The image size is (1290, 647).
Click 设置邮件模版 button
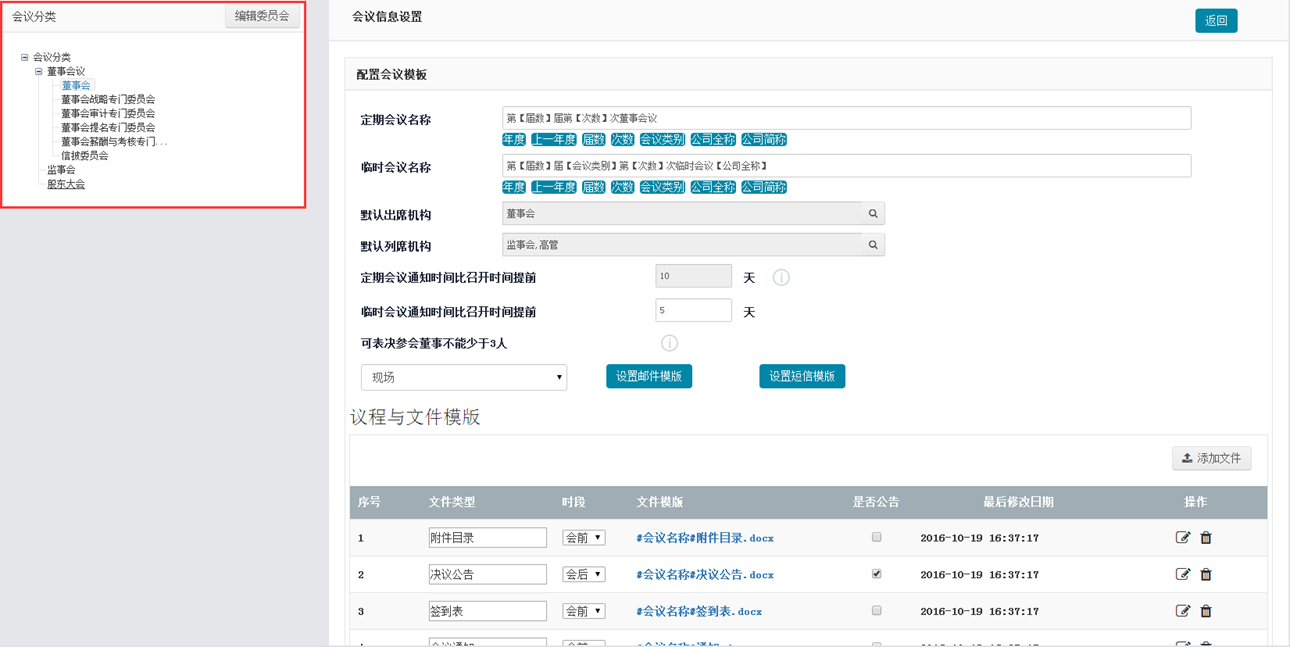point(649,376)
